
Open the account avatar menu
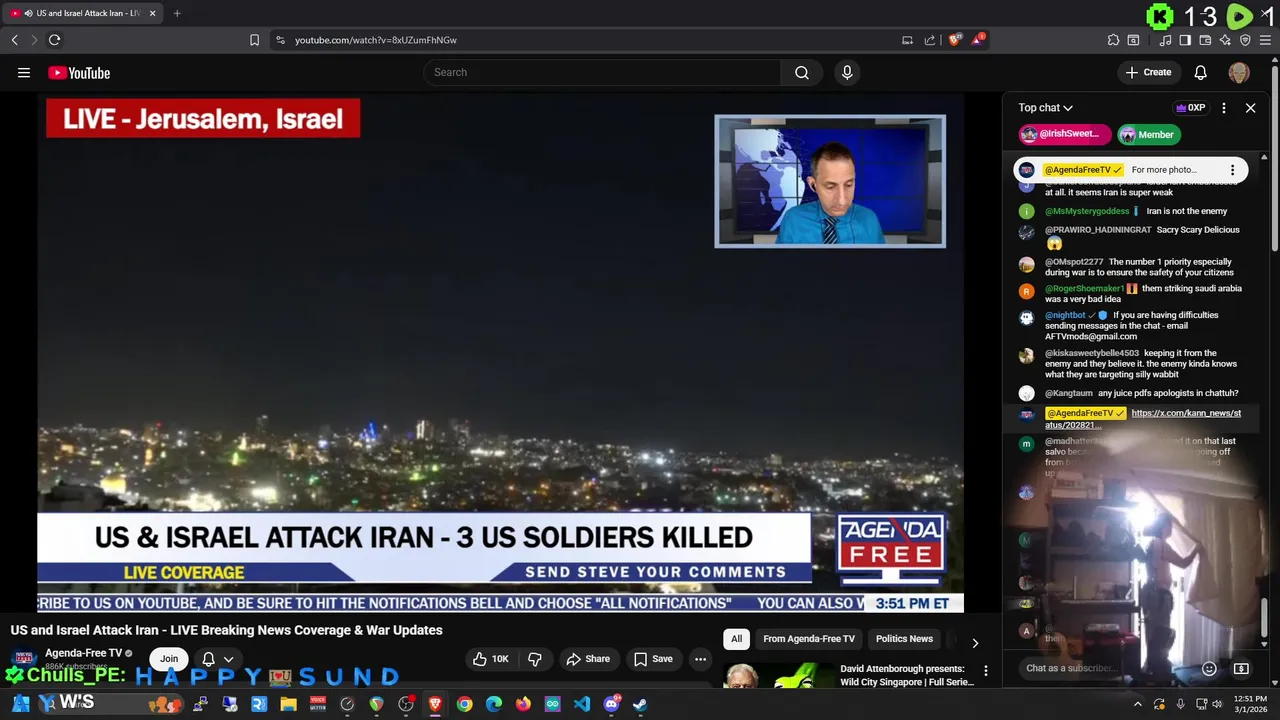point(1239,72)
